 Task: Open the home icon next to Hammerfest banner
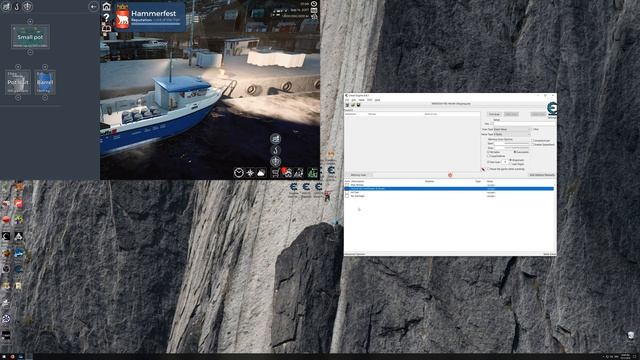point(107,6)
